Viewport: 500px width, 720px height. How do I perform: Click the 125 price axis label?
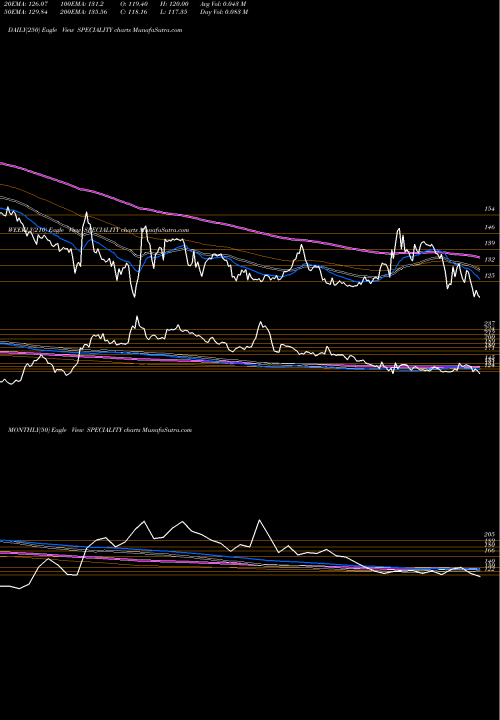[489, 276]
